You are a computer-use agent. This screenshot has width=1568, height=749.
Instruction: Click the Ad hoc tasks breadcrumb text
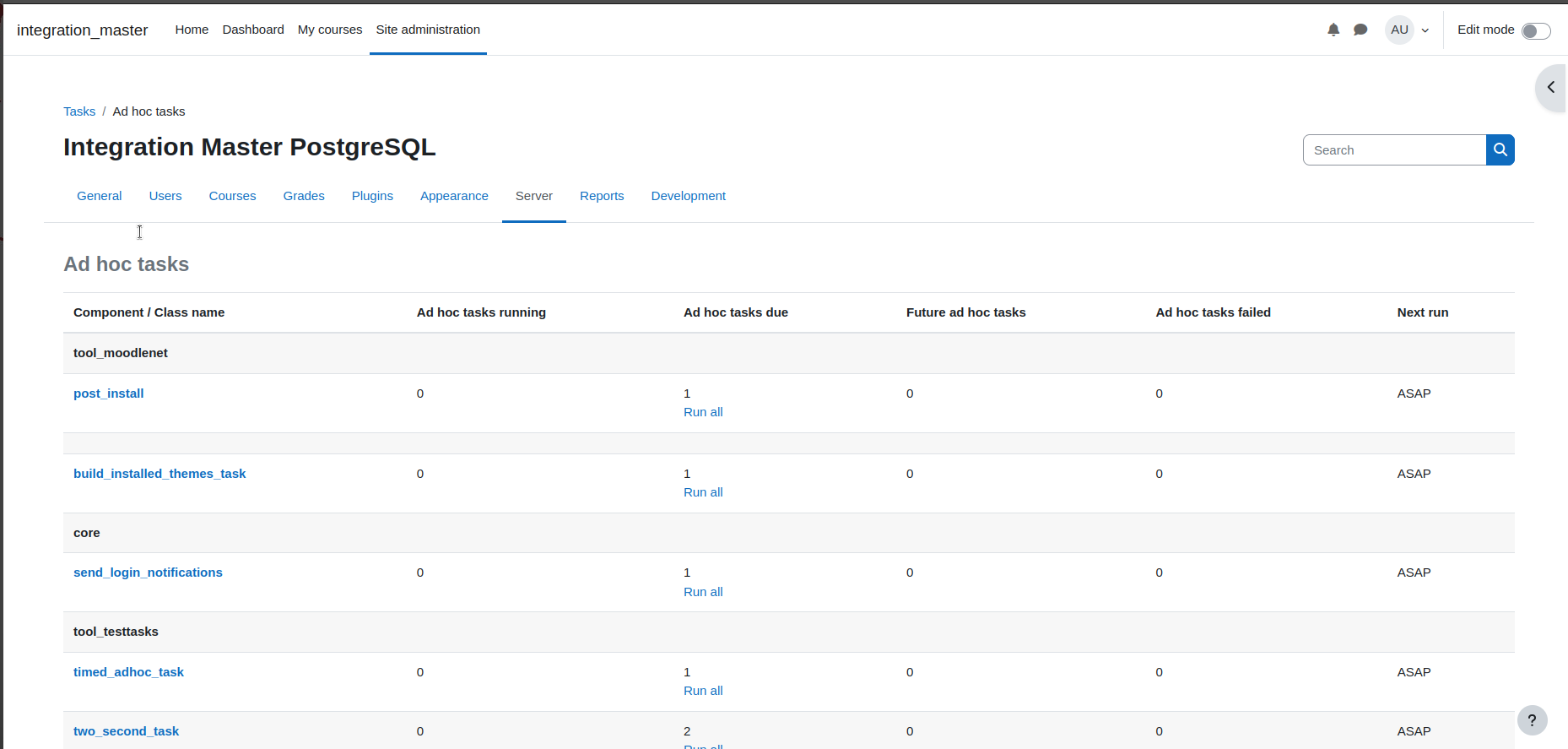tap(149, 111)
